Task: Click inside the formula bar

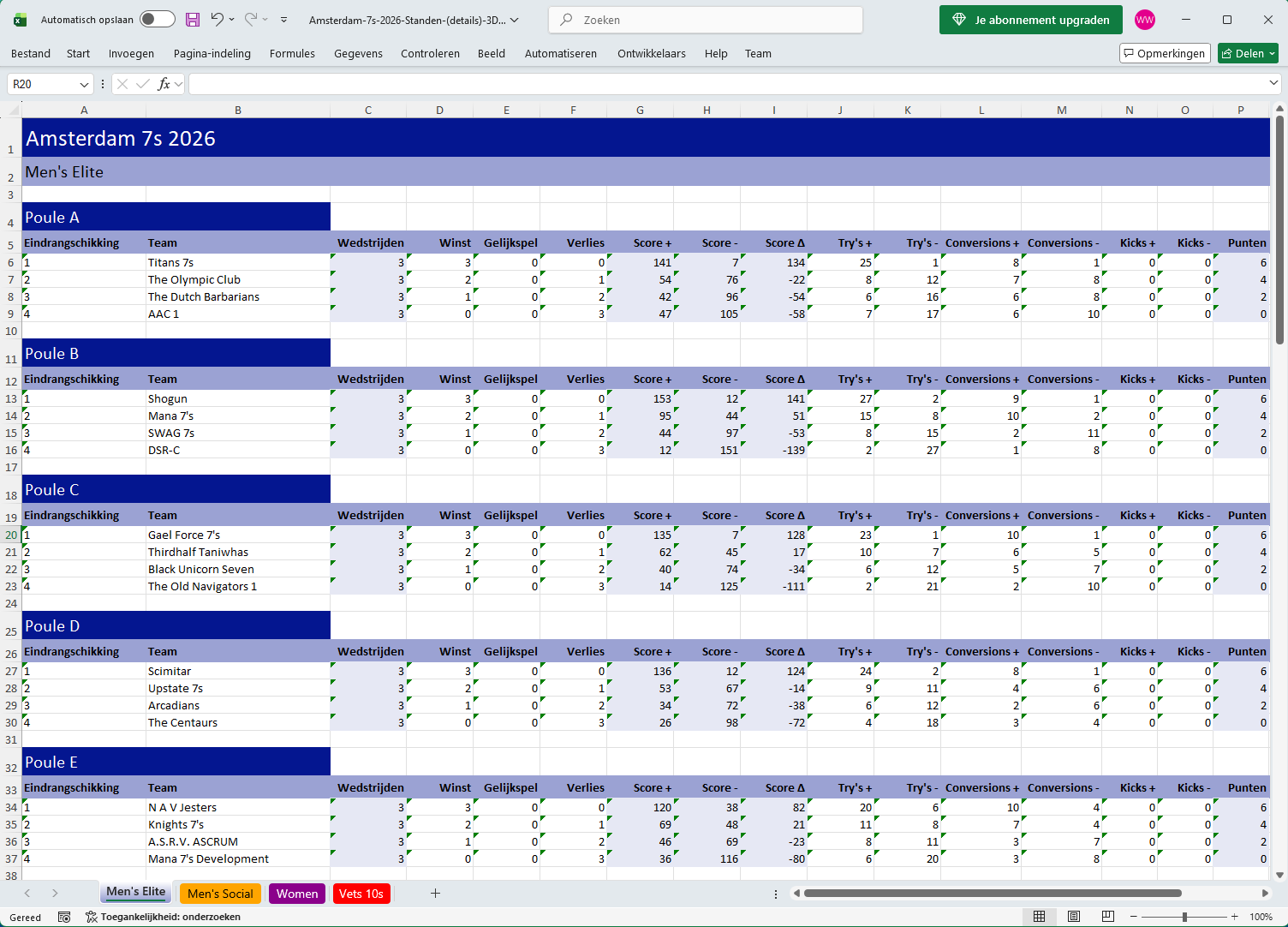Action: coord(726,84)
